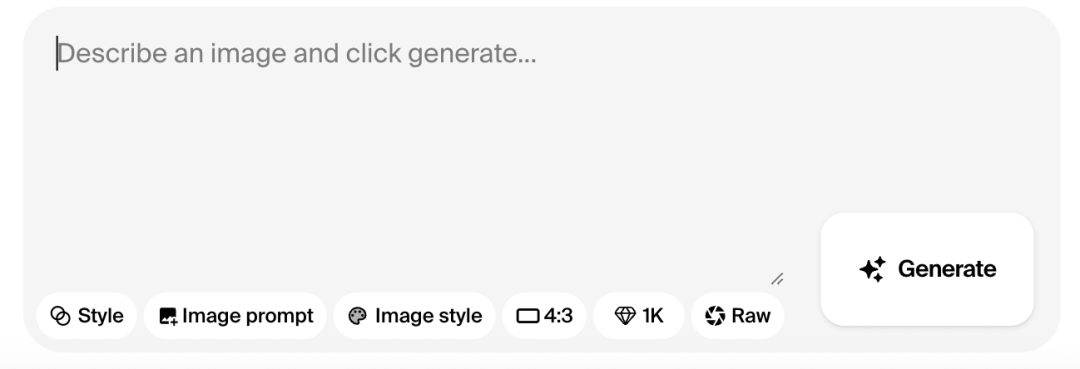This screenshot has height=369, width=1080.
Task: Click the Style text label
Action: (x=101, y=316)
